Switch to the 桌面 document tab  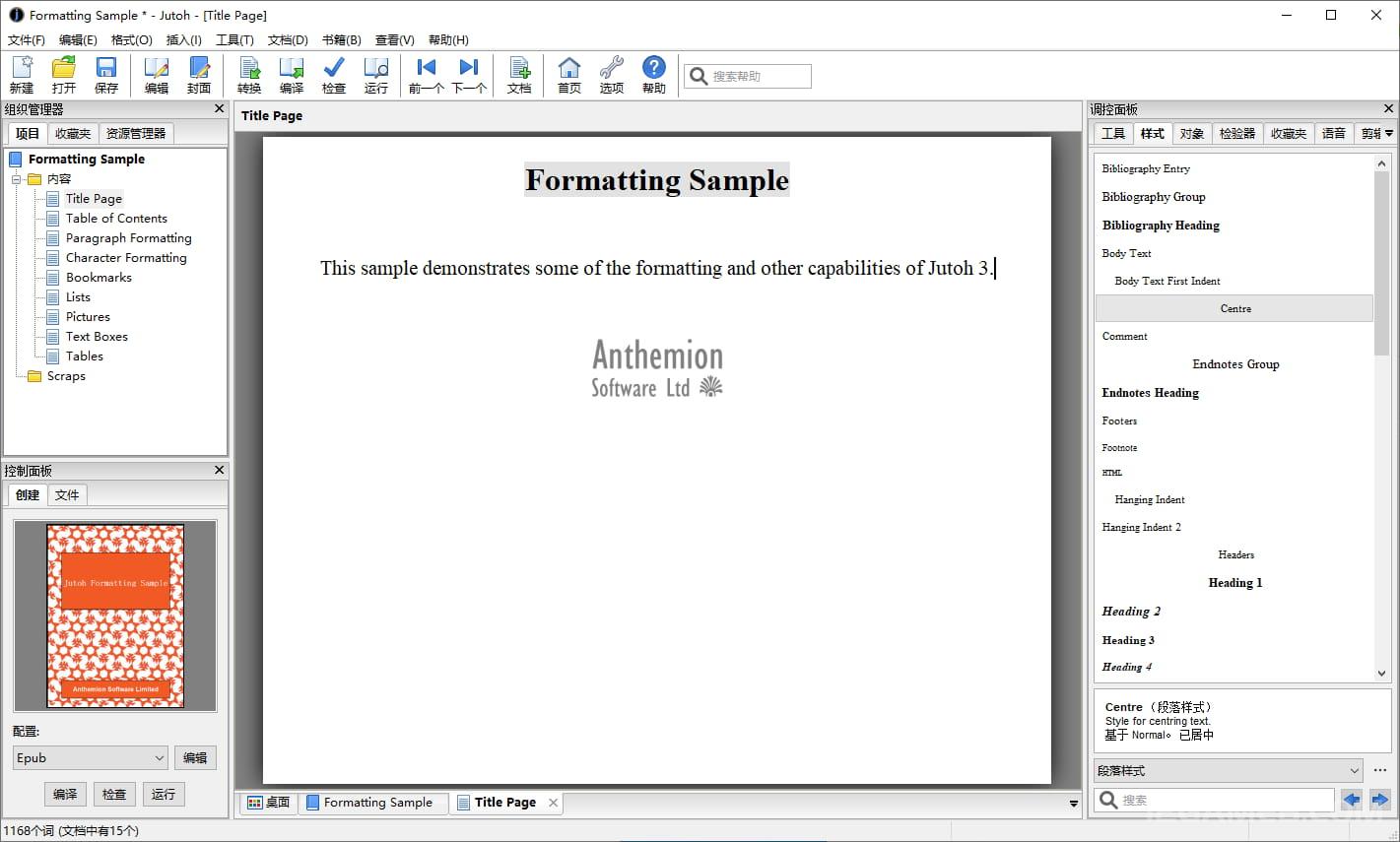tap(269, 803)
